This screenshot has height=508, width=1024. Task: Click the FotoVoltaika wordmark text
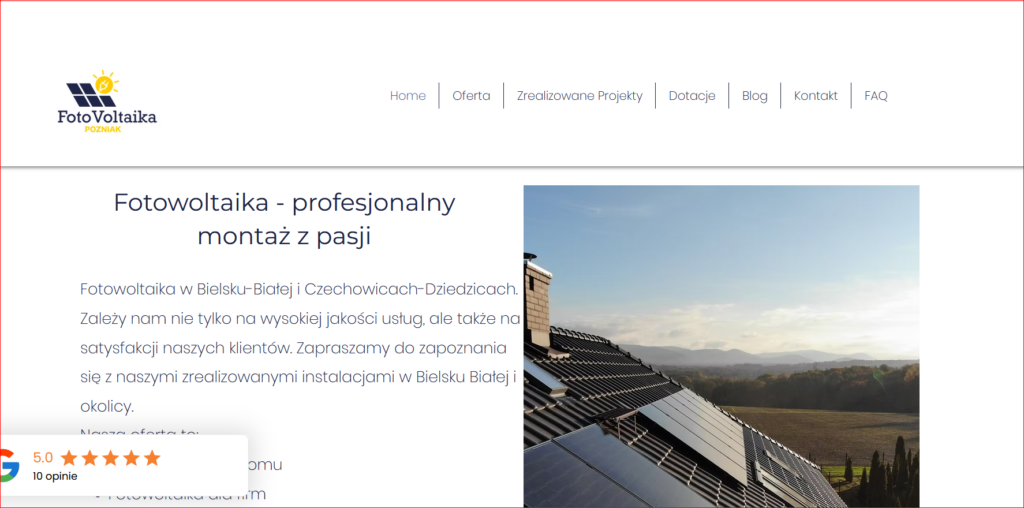(x=107, y=117)
